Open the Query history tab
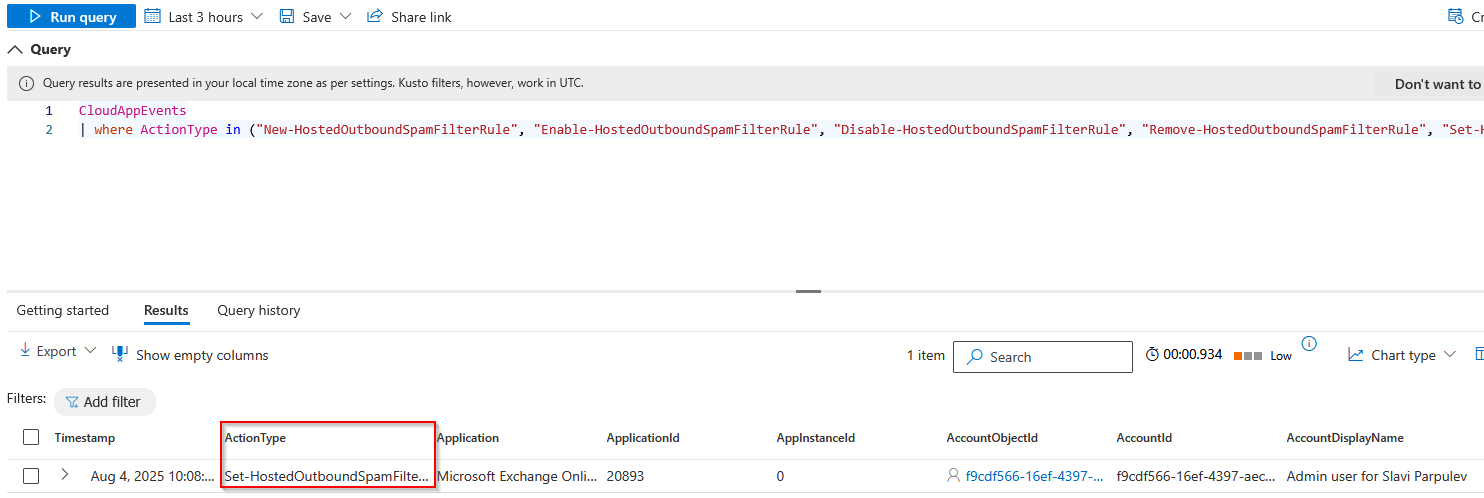 (258, 310)
